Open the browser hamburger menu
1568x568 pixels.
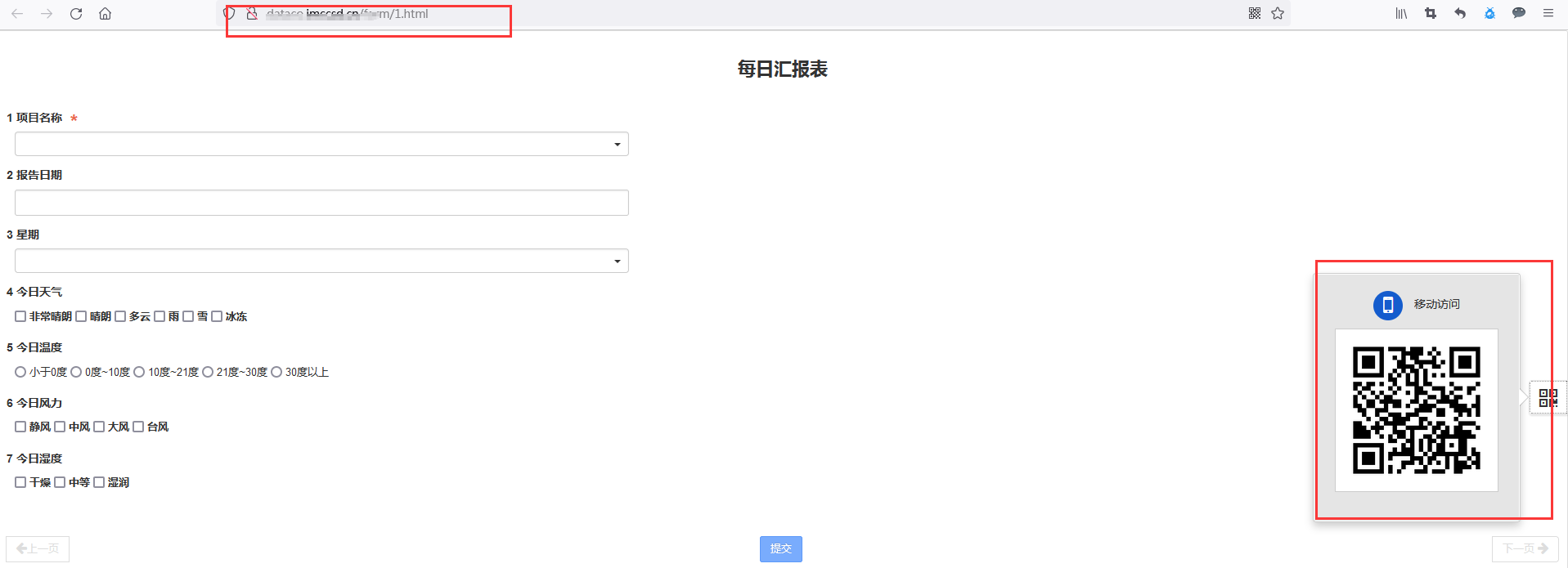coord(1548,14)
